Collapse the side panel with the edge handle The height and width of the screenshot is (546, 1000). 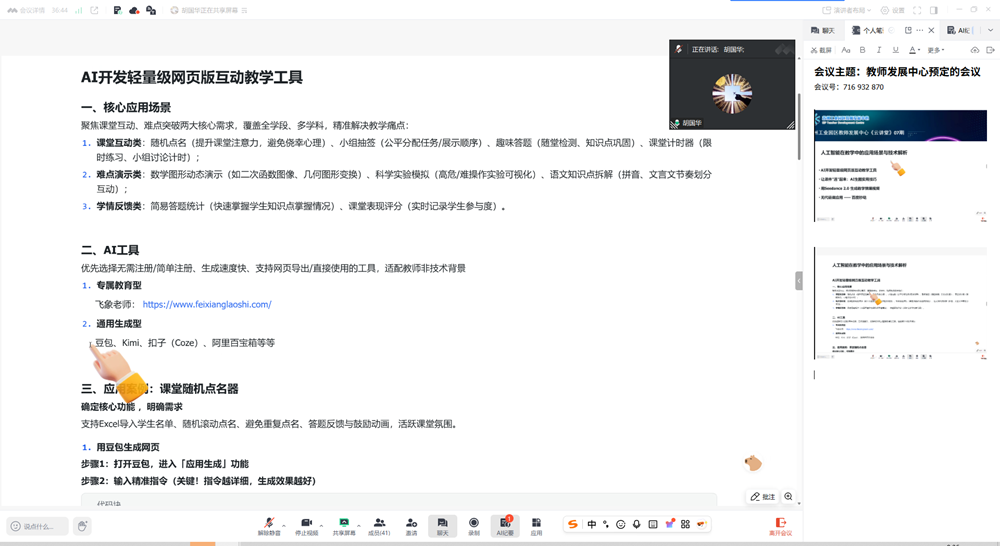(798, 281)
